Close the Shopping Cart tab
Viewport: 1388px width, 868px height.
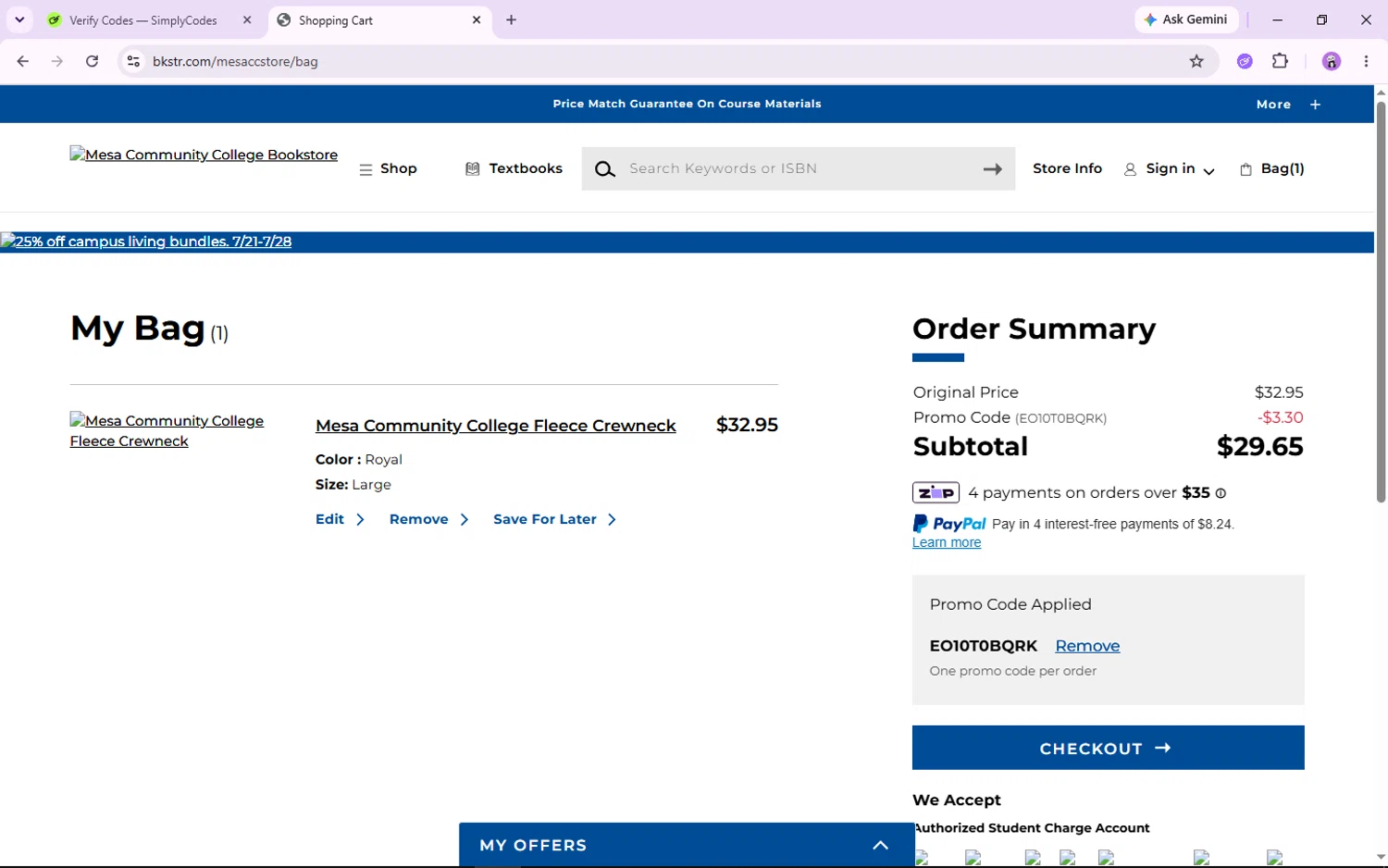point(477,19)
